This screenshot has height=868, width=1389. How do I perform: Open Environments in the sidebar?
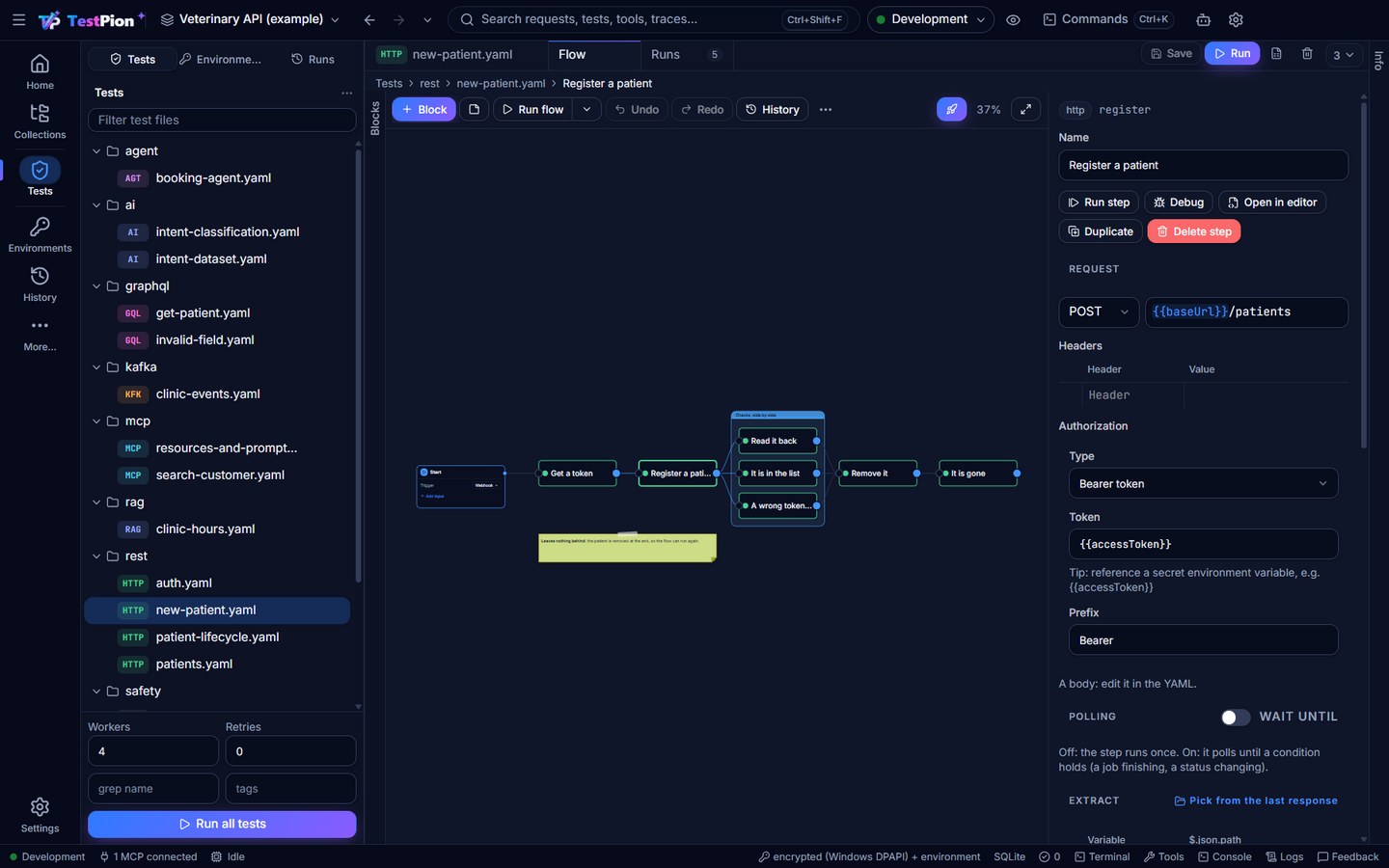click(x=40, y=234)
